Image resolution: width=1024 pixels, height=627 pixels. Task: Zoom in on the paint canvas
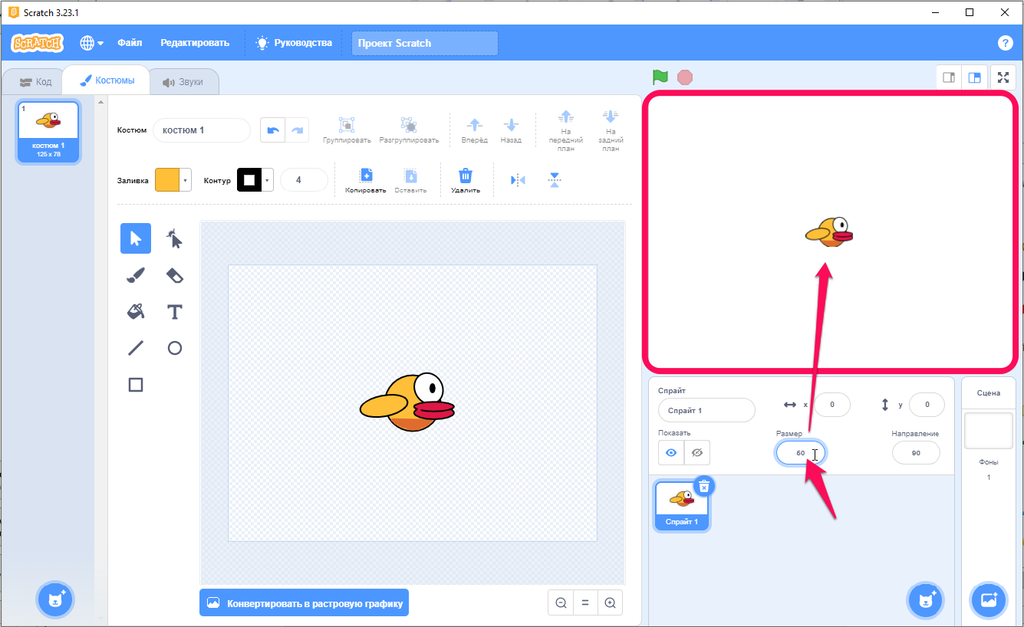[x=610, y=603]
